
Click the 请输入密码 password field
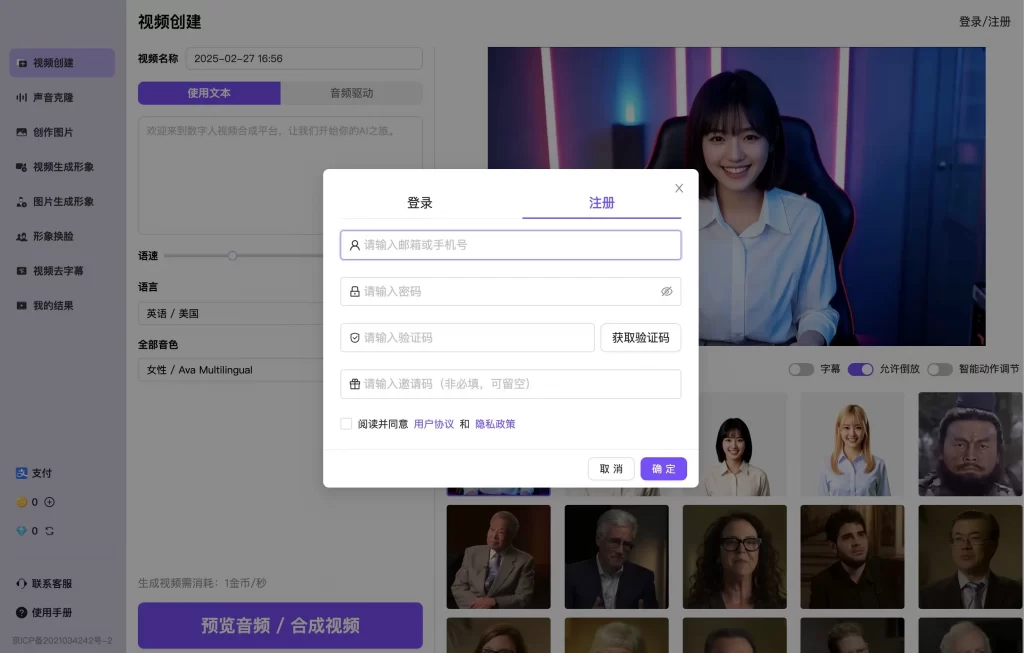[x=511, y=291]
